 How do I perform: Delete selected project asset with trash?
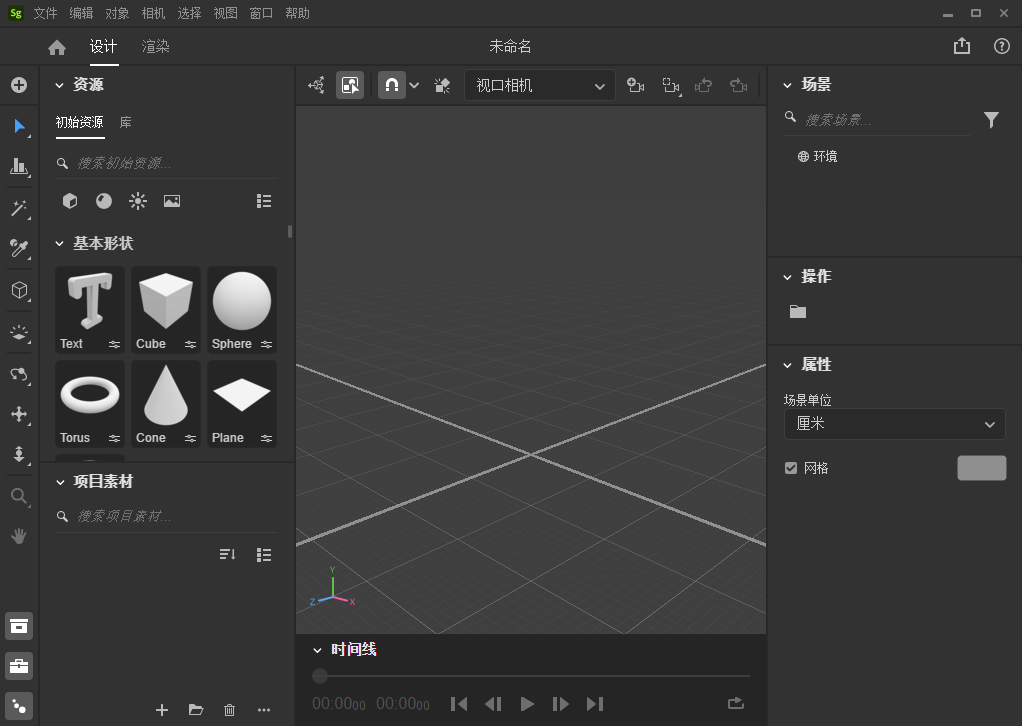[x=229, y=710]
